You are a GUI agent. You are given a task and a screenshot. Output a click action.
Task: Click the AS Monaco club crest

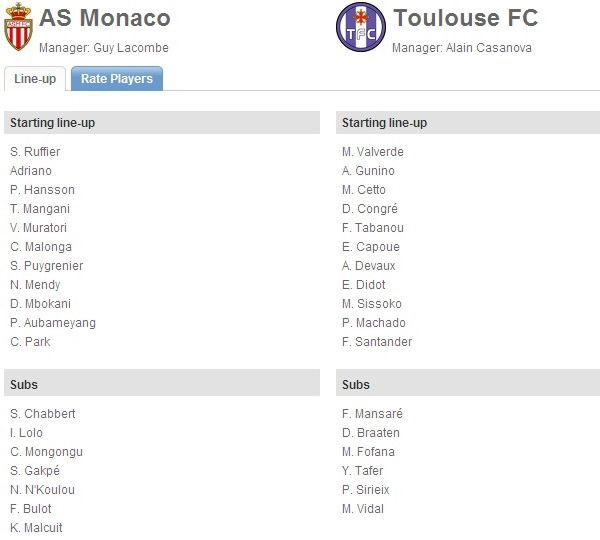18,27
